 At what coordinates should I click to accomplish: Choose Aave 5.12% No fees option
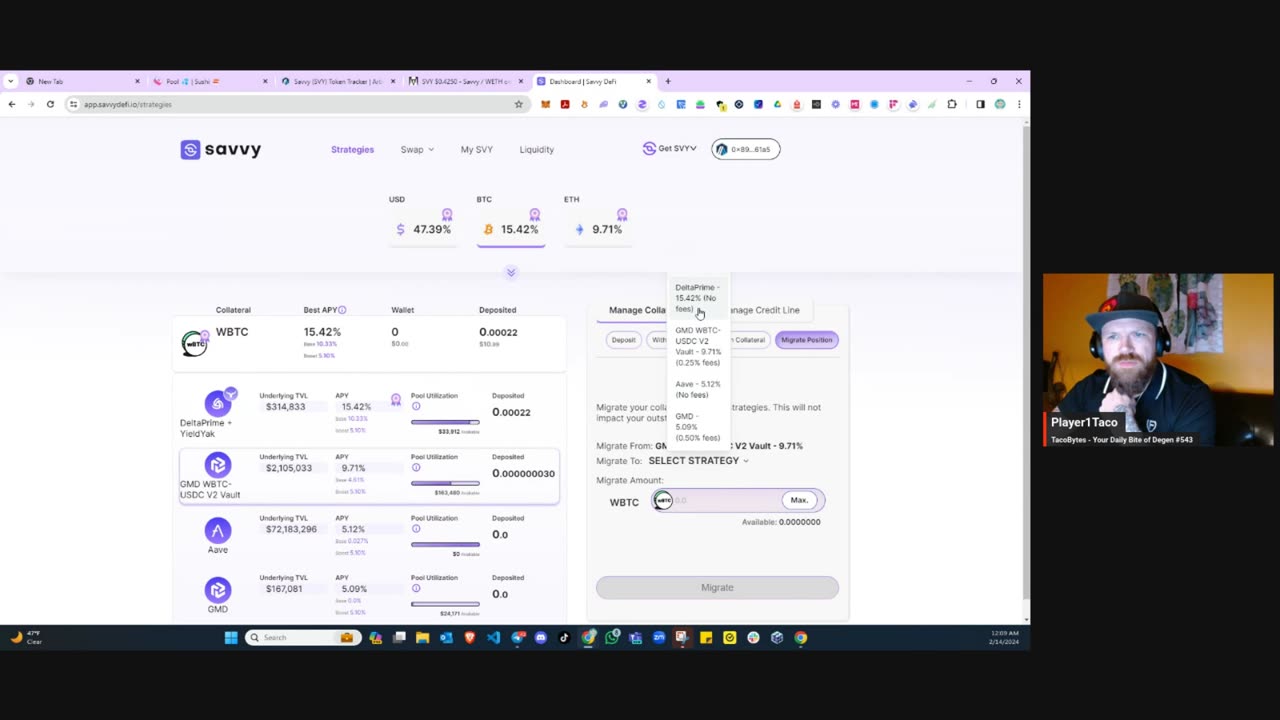click(697, 389)
